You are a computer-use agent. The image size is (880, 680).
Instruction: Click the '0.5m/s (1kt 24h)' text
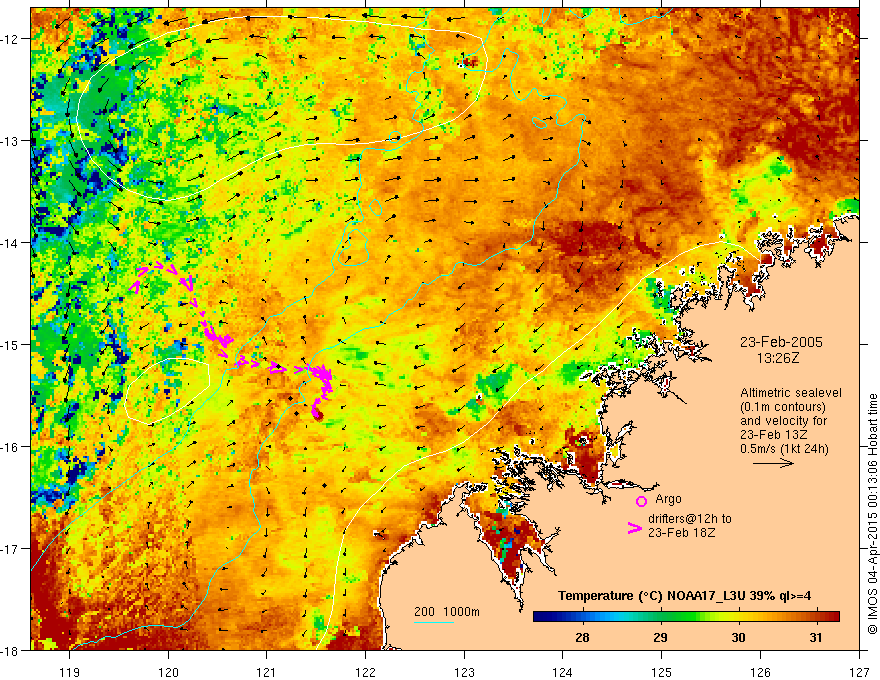pyautogui.click(x=784, y=449)
